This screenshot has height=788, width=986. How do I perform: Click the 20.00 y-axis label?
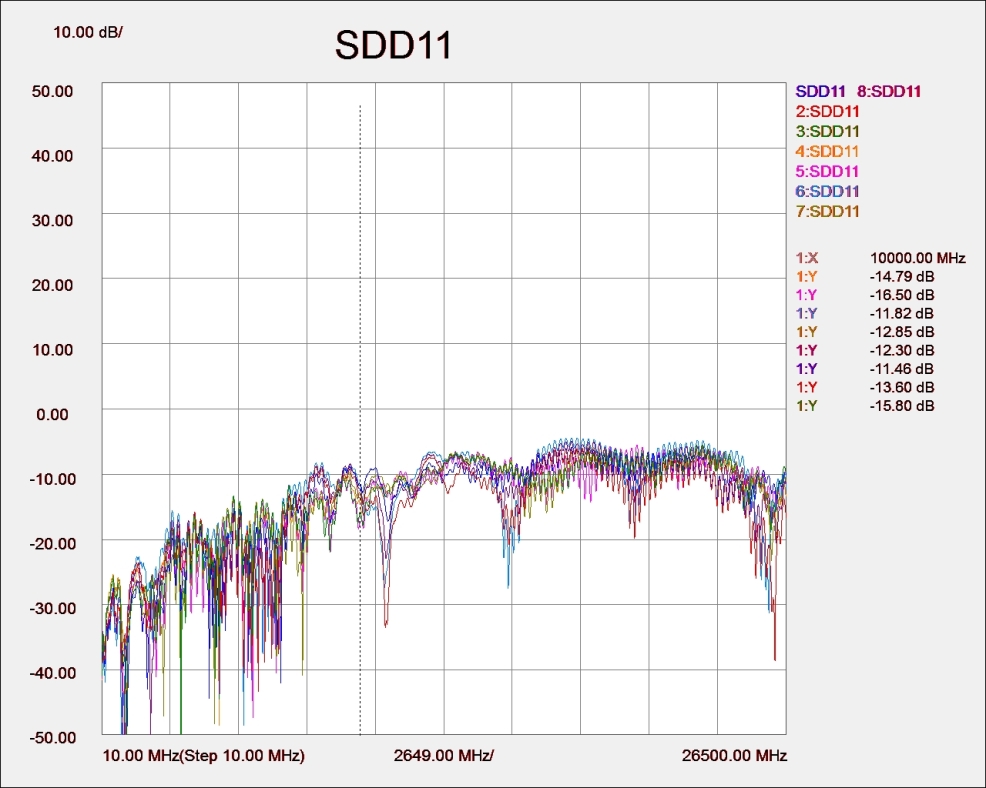pyautogui.click(x=52, y=285)
